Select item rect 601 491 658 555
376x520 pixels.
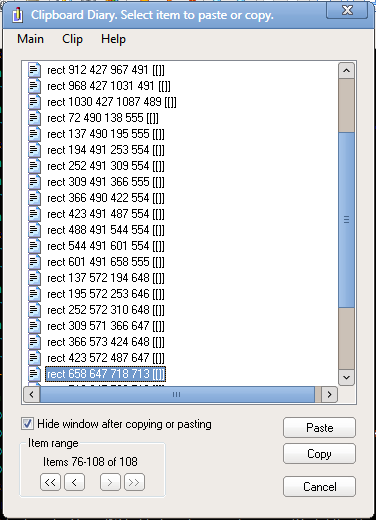[106, 262]
